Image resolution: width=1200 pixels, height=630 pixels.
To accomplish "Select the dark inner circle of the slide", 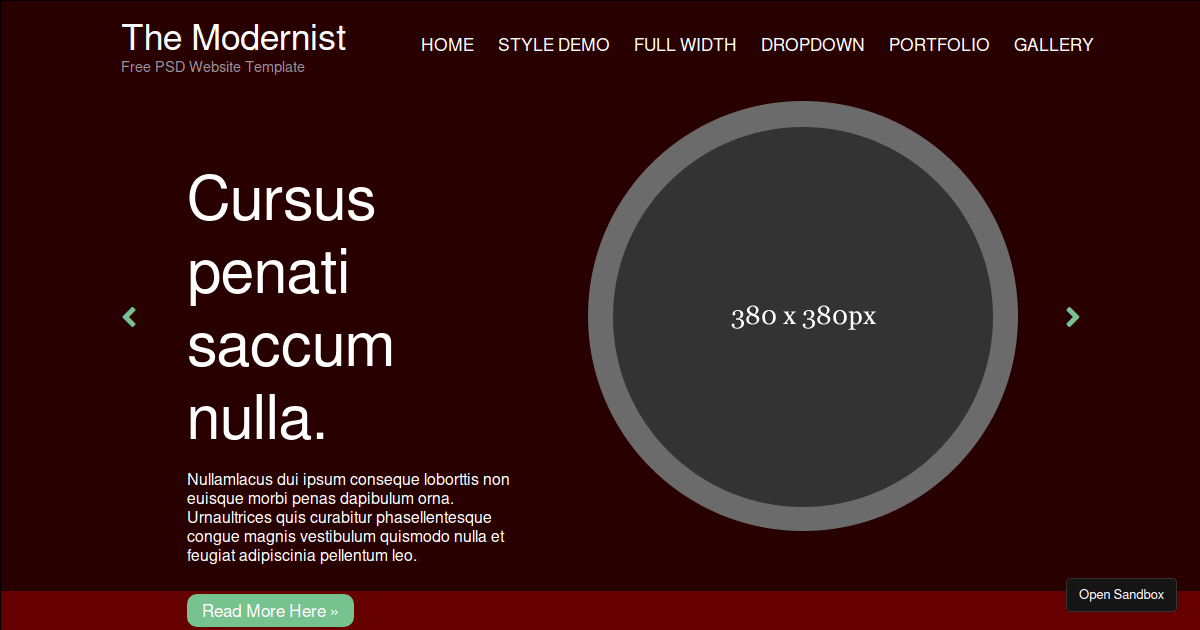I will pyautogui.click(x=805, y=316).
